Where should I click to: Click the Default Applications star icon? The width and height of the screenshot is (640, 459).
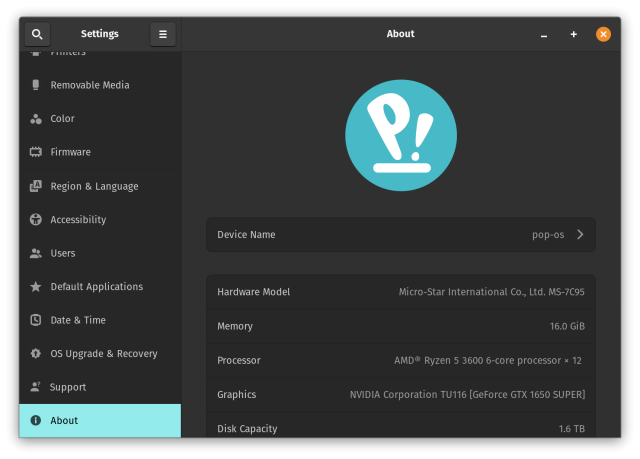pyautogui.click(x=36, y=286)
